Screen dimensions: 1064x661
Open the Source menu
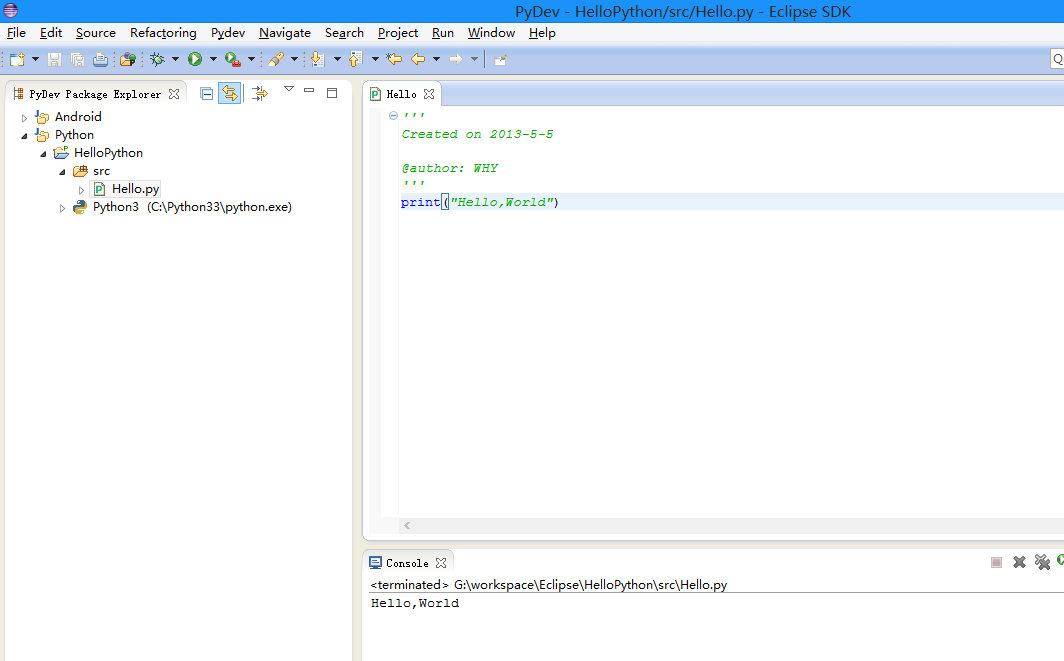96,33
